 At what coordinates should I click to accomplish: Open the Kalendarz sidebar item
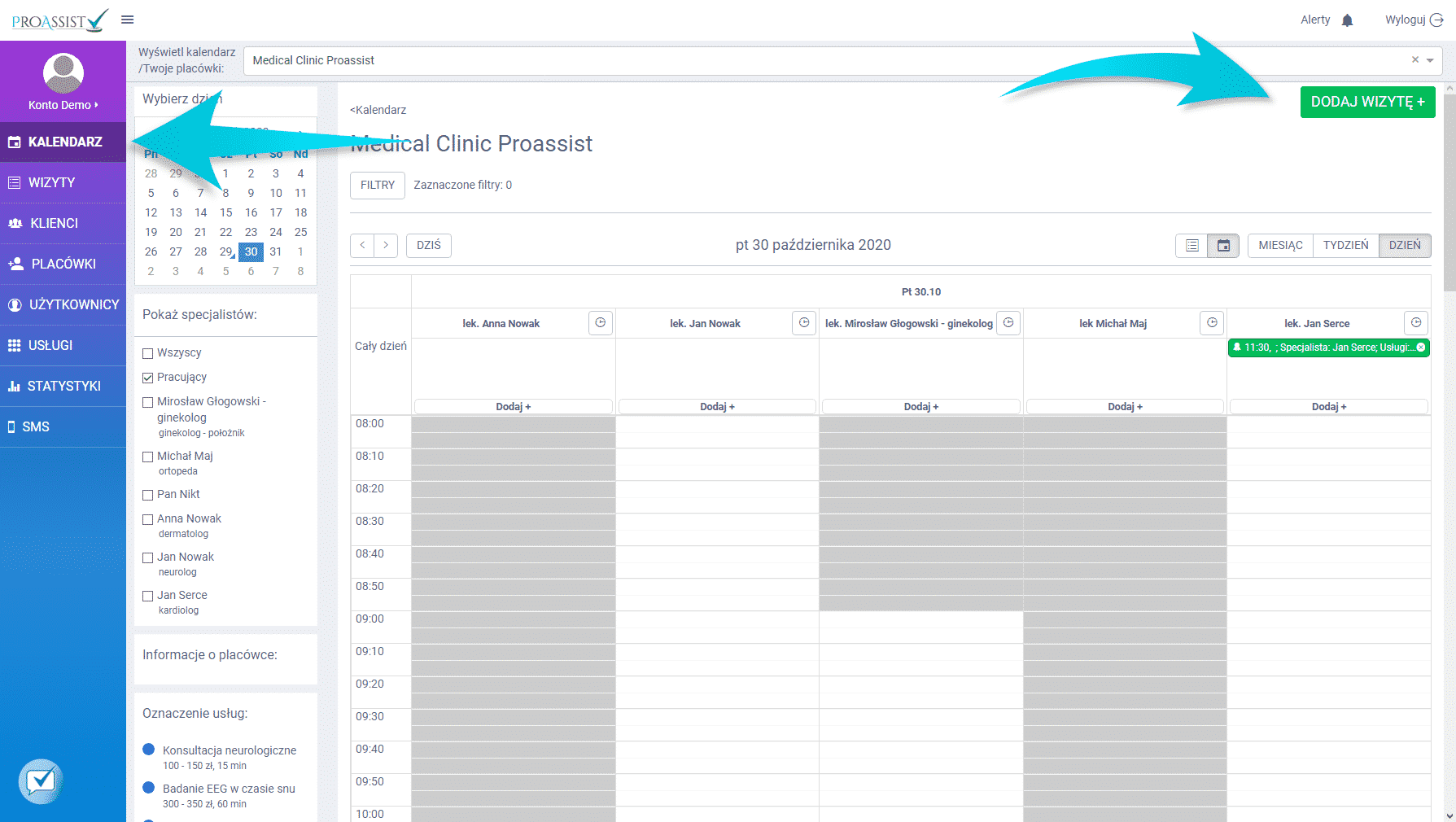point(63,142)
